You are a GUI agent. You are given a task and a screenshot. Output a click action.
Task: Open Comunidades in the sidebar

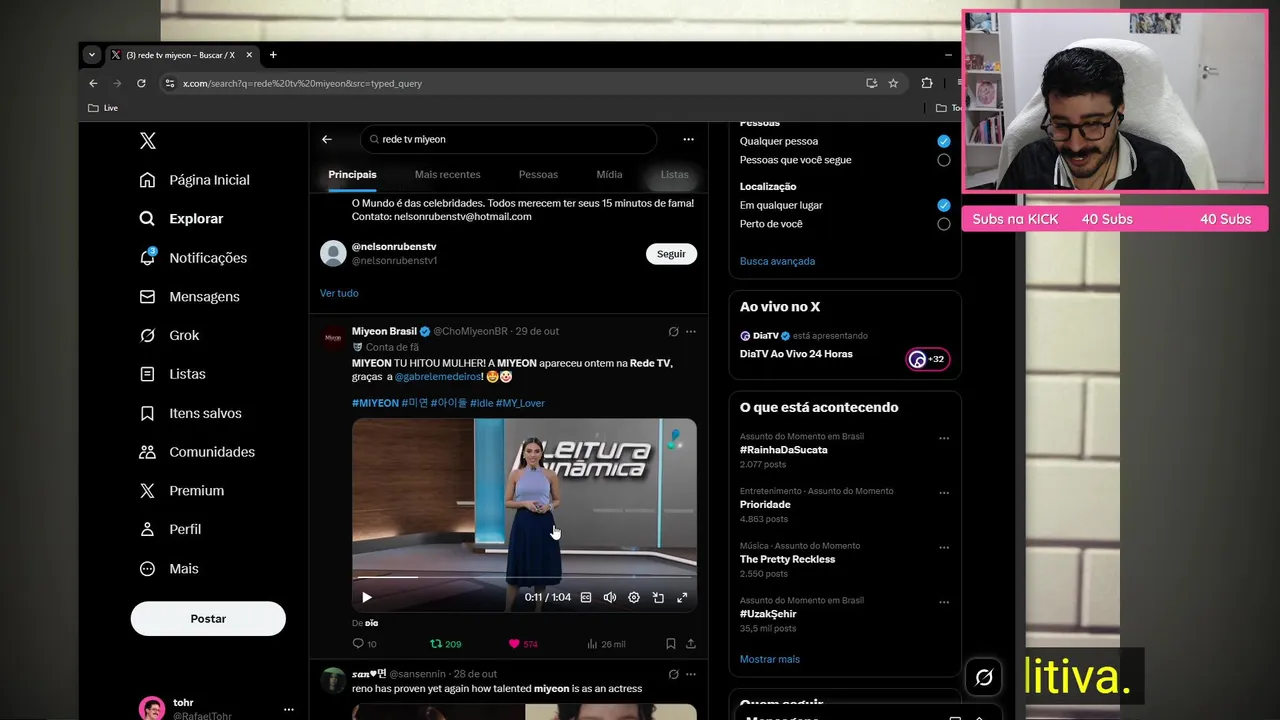pos(197,452)
